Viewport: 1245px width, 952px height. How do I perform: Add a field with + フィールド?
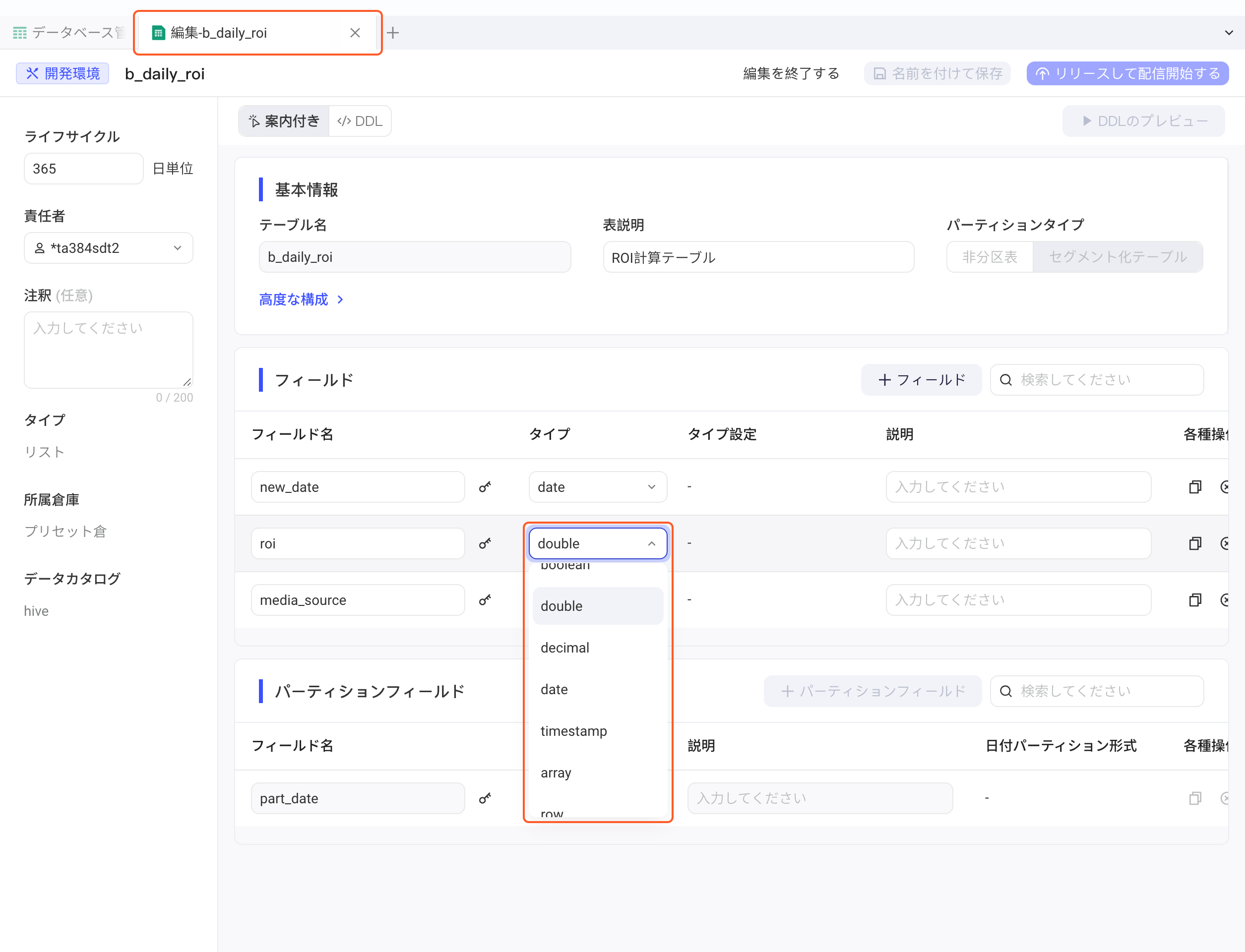coord(921,380)
